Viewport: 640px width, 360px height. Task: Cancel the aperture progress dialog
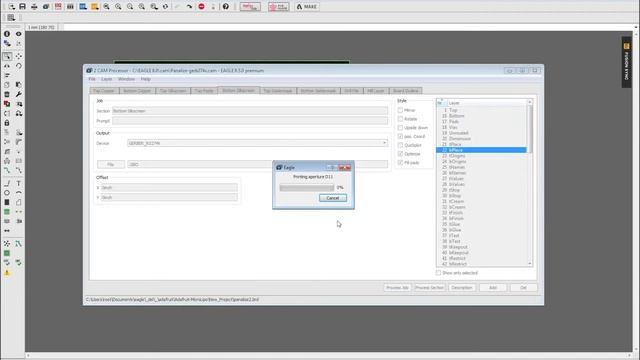click(333, 198)
